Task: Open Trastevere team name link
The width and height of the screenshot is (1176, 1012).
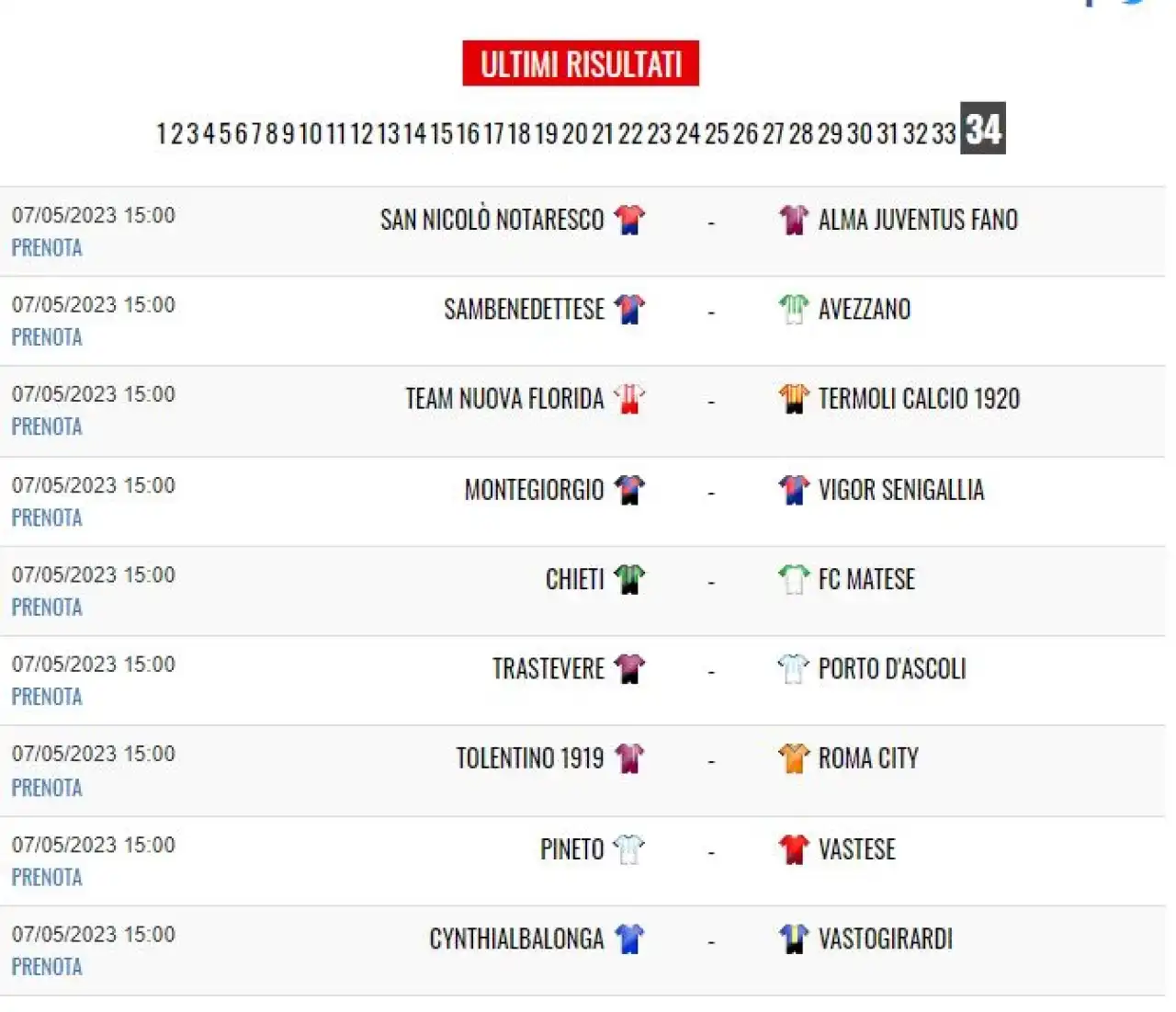Action: click(x=548, y=669)
